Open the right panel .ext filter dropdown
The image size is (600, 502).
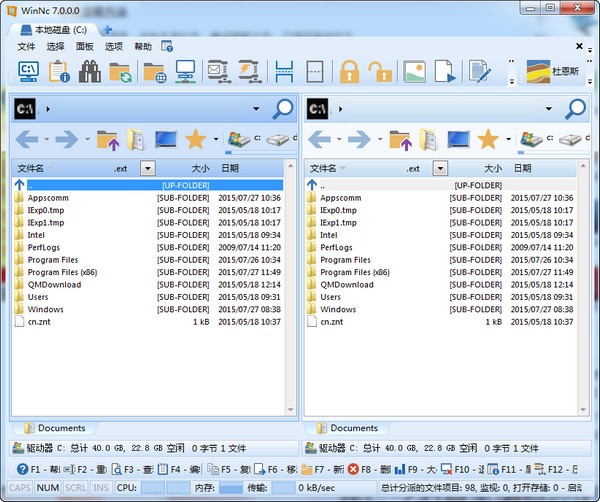coord(441,169)
